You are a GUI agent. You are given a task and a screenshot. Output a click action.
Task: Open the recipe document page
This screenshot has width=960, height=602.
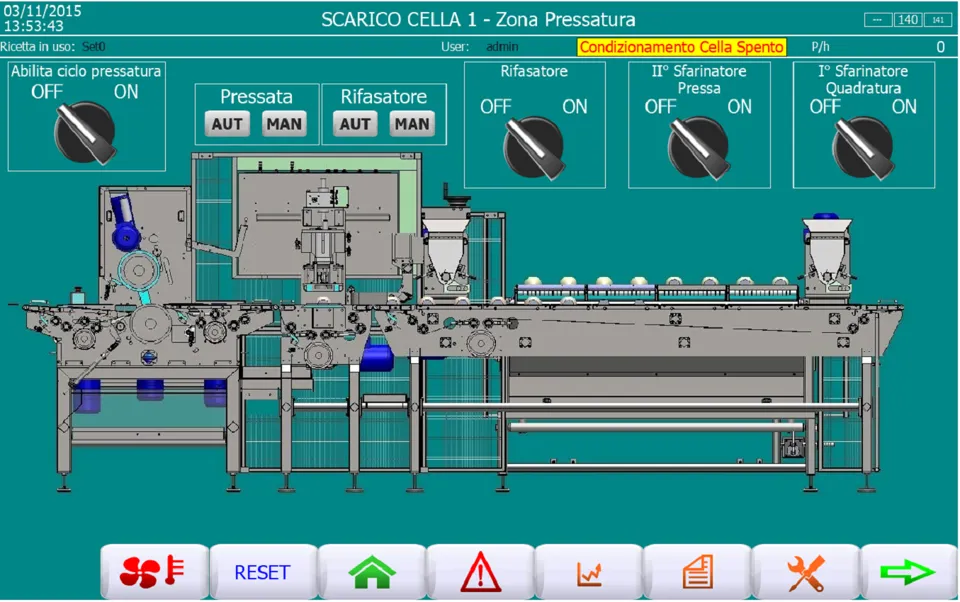pos(697,572)
